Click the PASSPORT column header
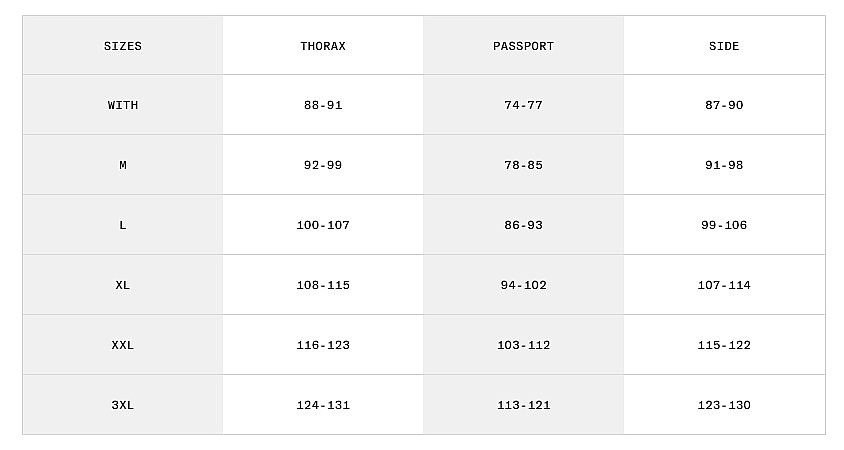Screen dimensions: 844x450 pos(523,46)
